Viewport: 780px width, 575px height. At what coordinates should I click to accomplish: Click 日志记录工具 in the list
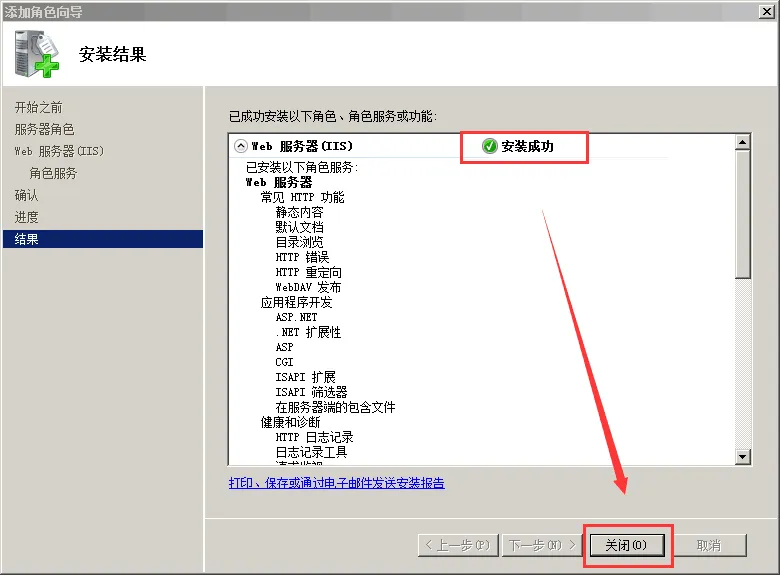pyautogui.click(x=311, y=452)
